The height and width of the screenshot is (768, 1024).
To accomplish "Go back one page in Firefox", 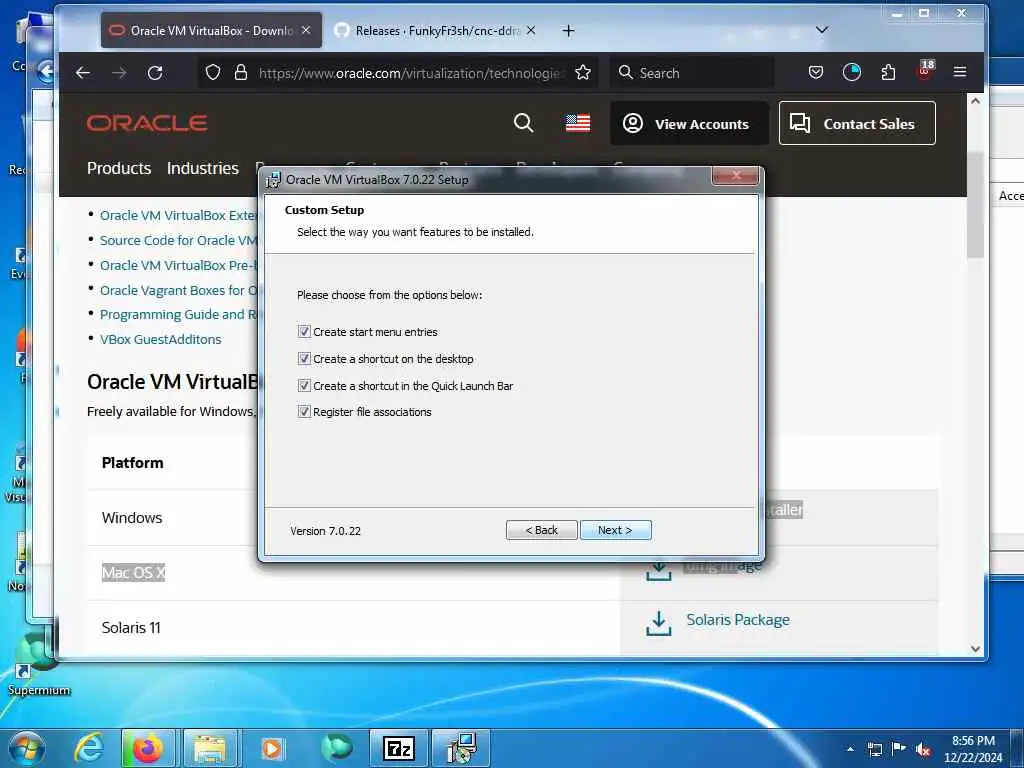I will click(83, 72).
